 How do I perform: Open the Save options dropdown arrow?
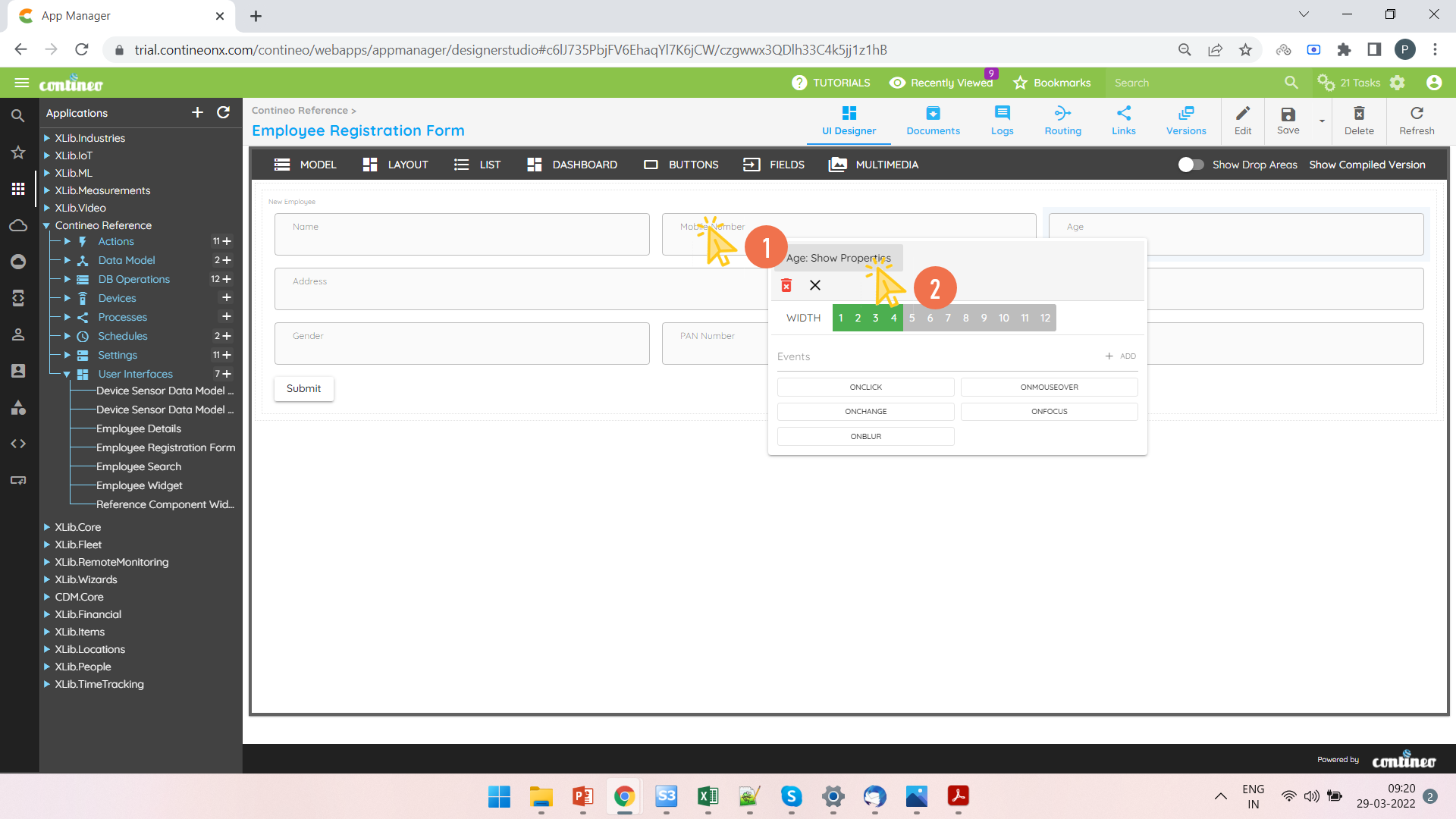click(1322, 121)
